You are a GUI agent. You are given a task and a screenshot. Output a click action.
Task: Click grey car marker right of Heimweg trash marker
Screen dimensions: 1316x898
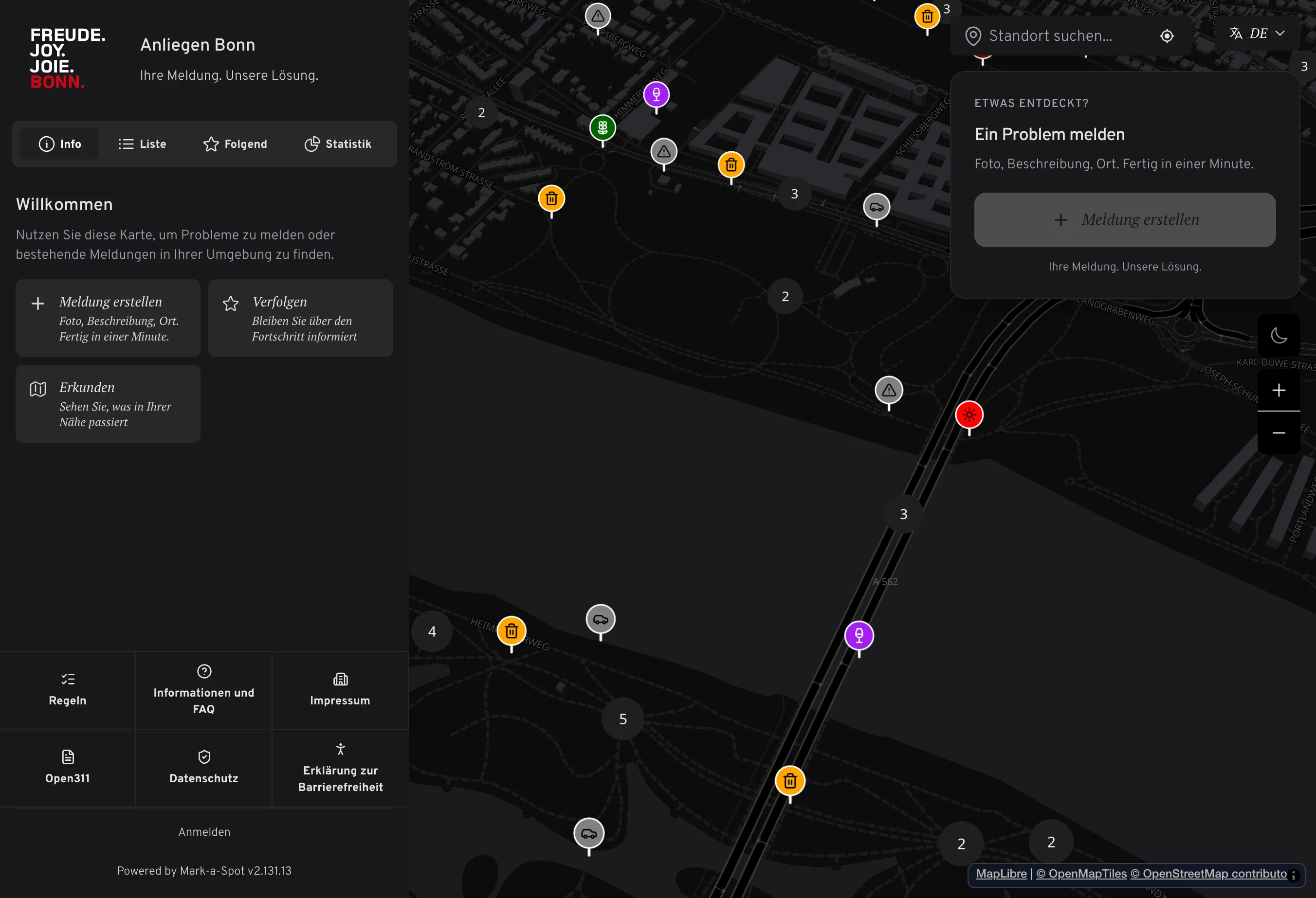[601, 620]
